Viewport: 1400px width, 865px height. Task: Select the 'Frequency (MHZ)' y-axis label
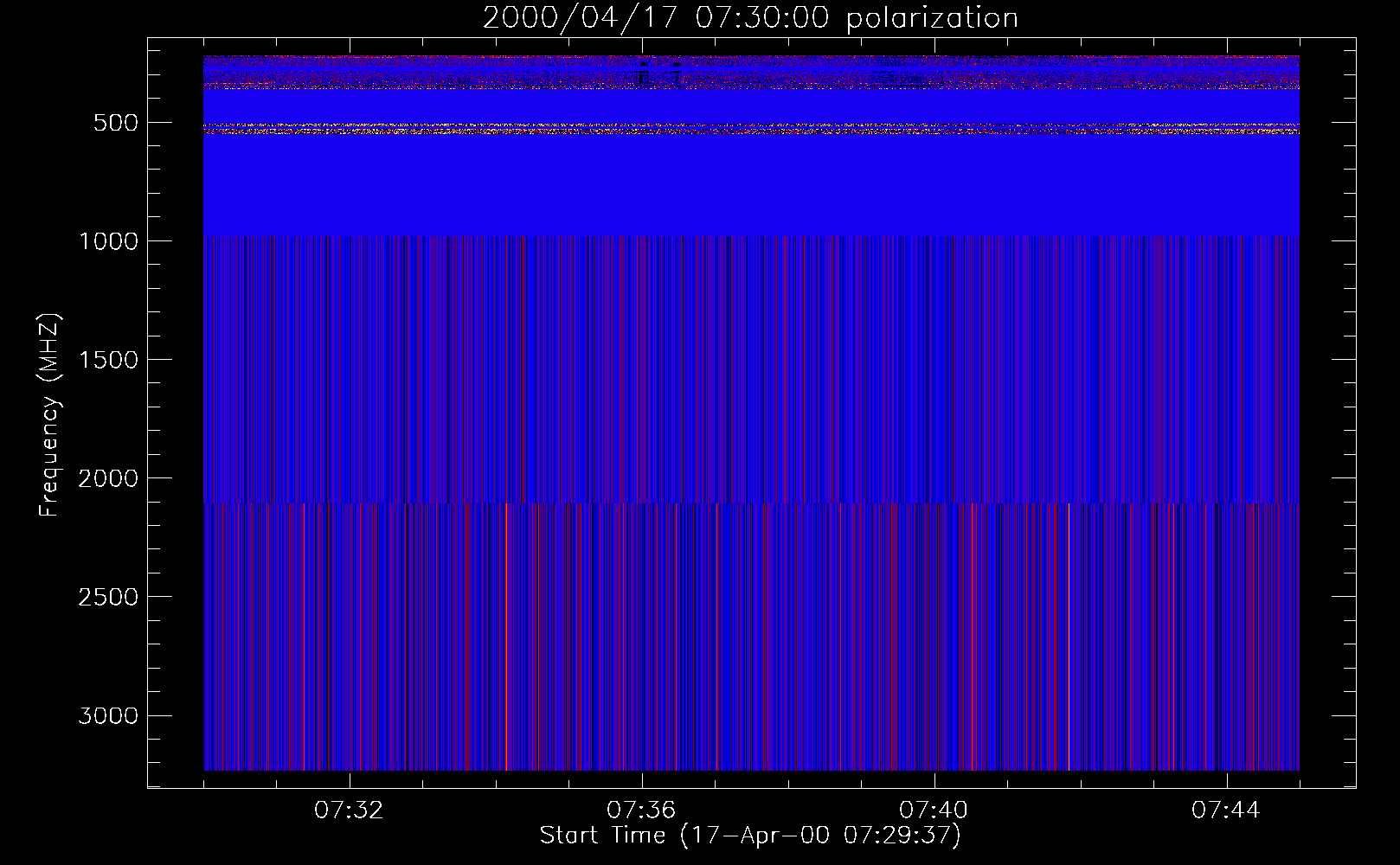tap(50, 414)
